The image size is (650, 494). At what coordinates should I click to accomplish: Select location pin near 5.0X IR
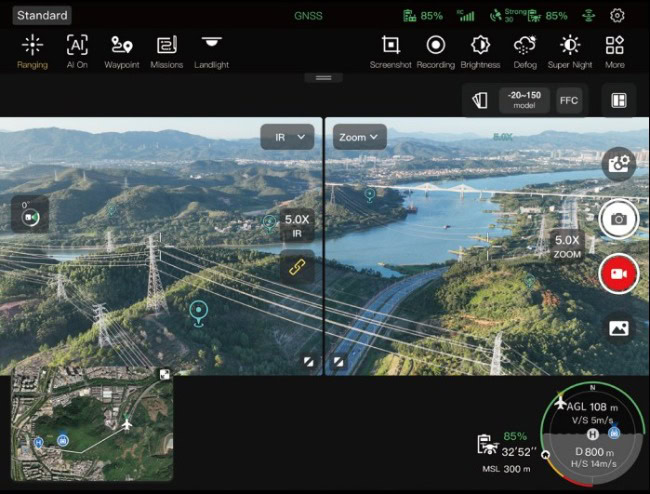269,224
